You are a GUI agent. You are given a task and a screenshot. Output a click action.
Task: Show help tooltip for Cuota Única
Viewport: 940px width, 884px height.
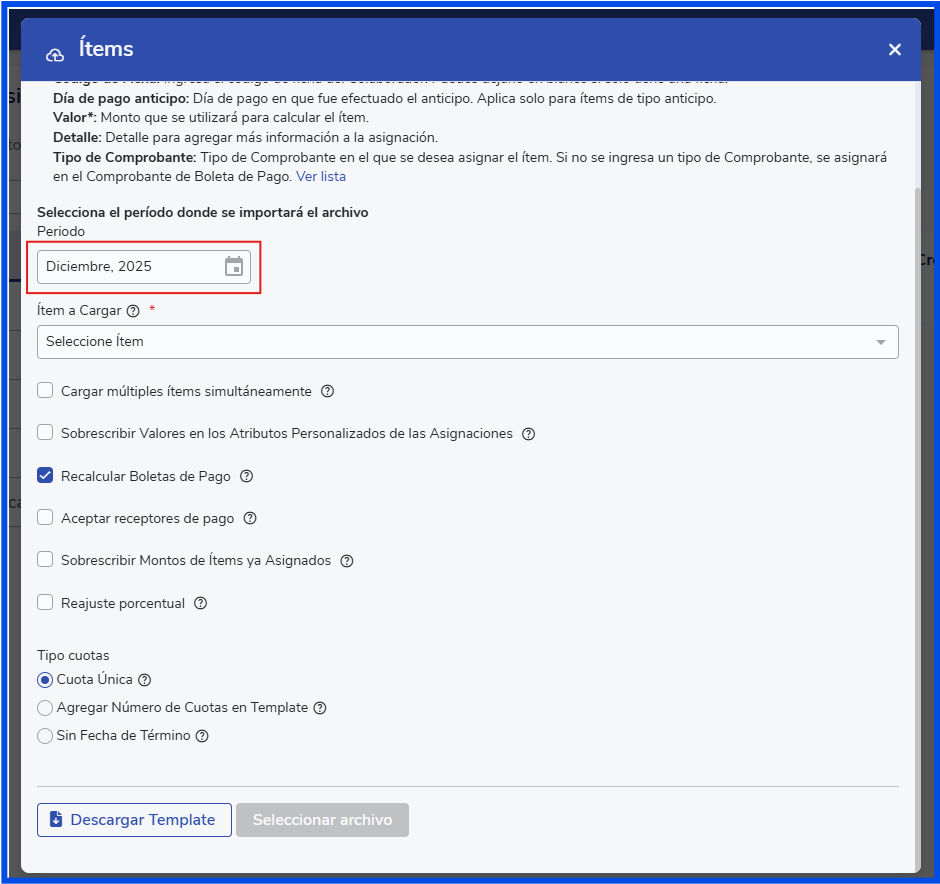[x=144, y=680]
